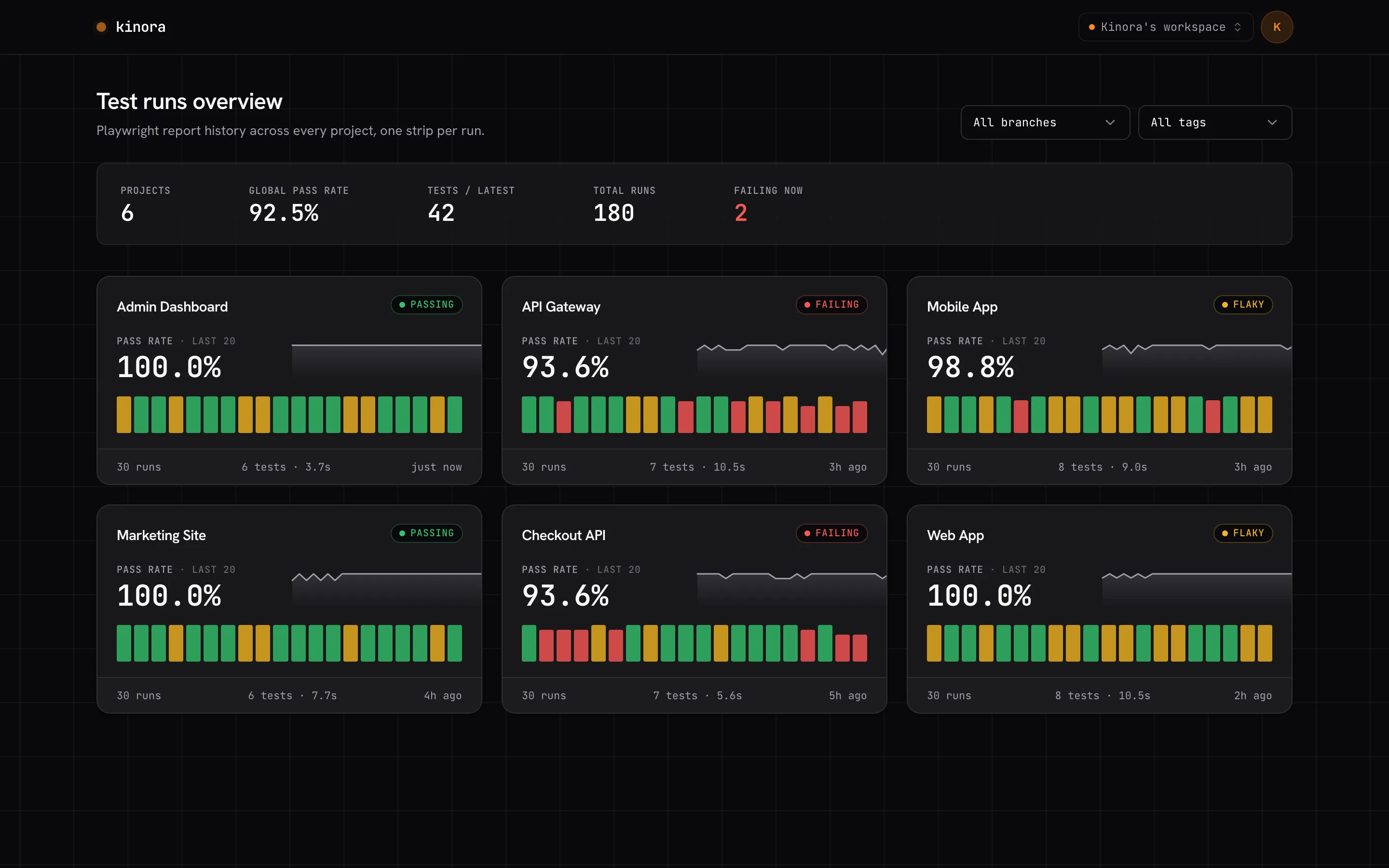The height and width of the screenshot is (868, 1389).
Task: Click the PASSING badge on Admin Dashboard
Action: [x=426, y=305]
